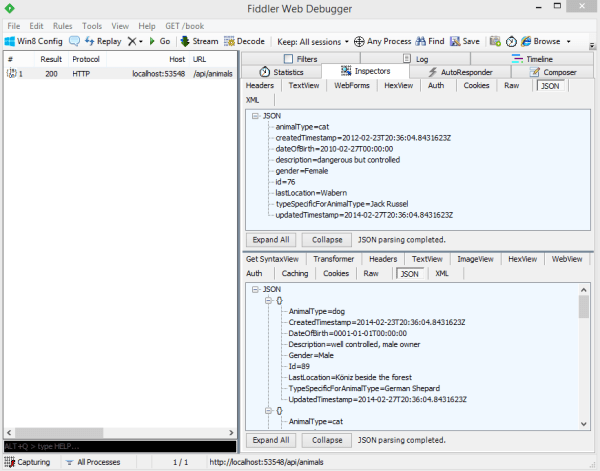Open the View menu
Image resolution: width=600 pixels, height=471 pixels.
[x=120, y=26]
